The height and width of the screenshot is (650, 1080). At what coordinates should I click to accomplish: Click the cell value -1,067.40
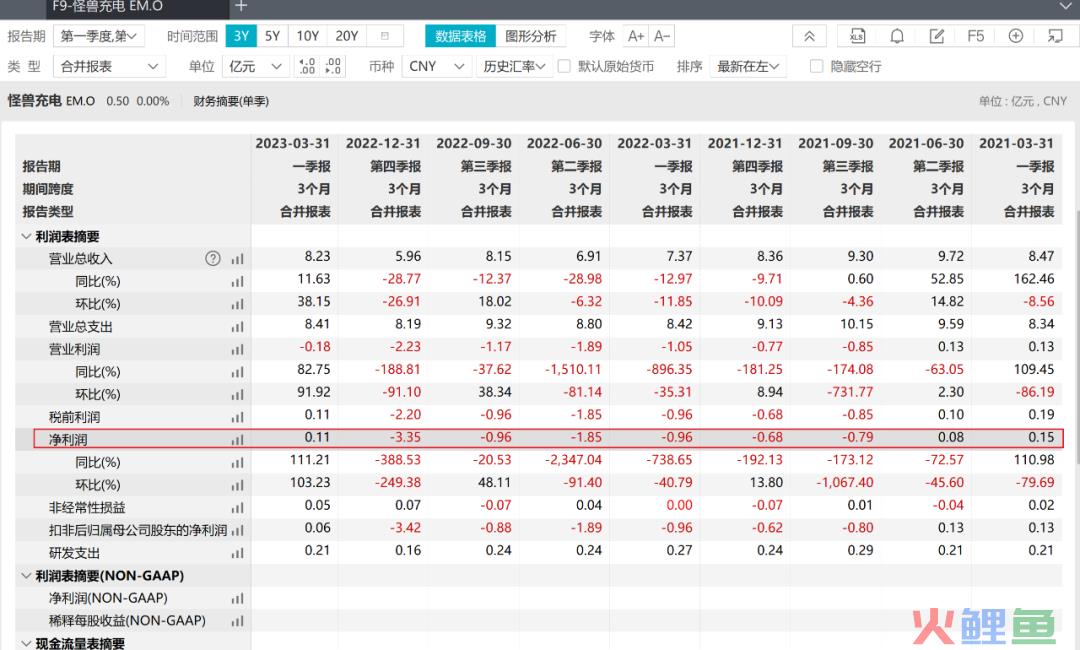coord(844,482)
